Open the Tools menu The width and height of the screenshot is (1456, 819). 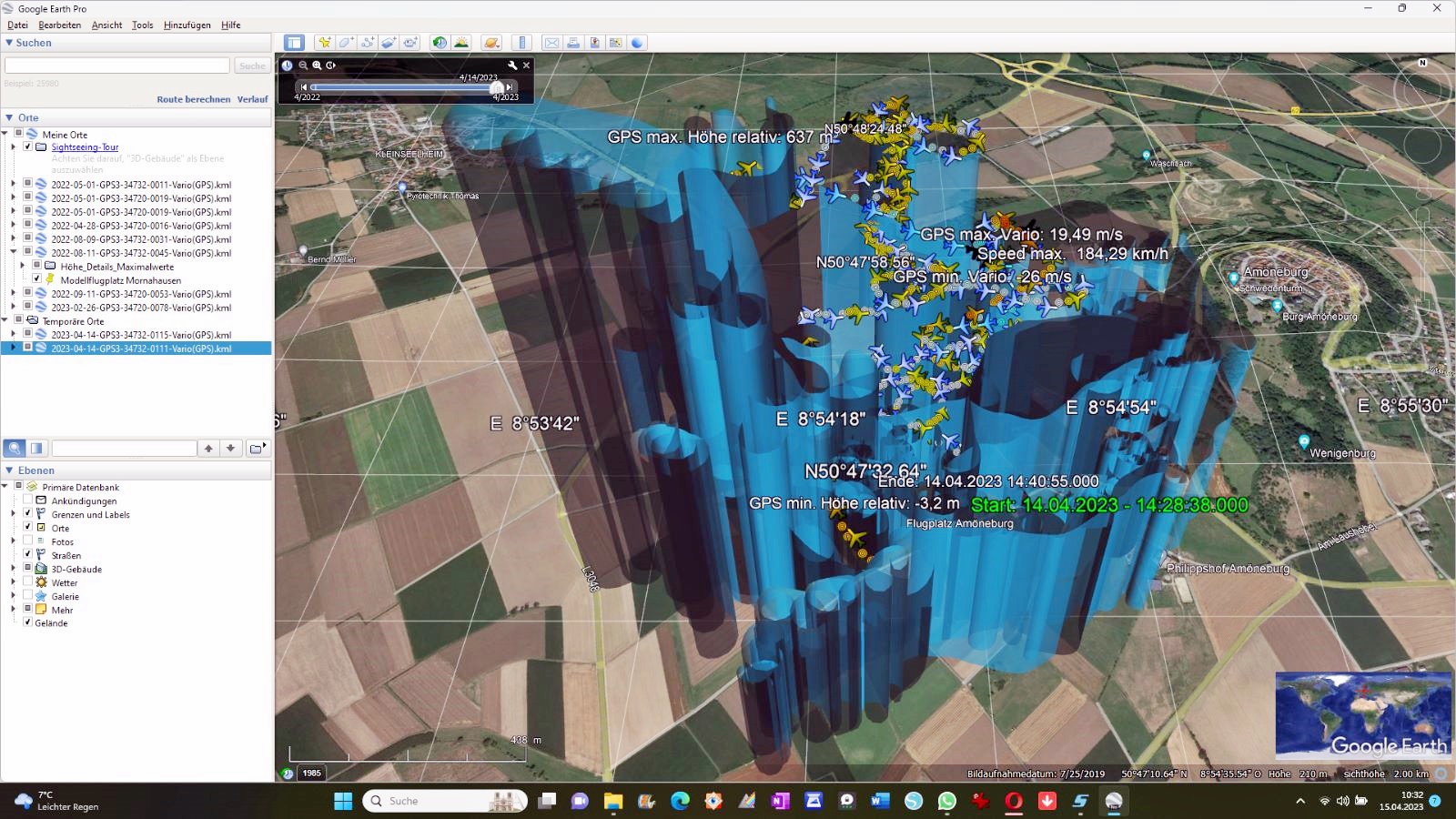click(x=142, y=25)
